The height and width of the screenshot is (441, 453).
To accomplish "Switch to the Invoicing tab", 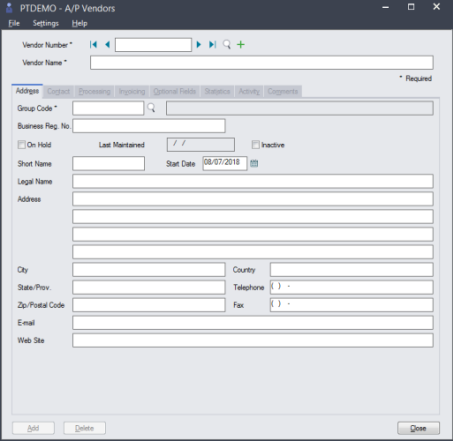I will (132, 91).
